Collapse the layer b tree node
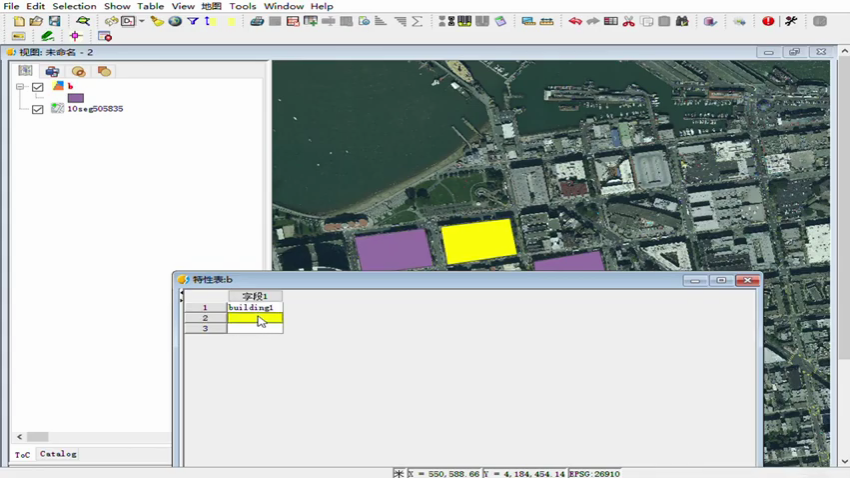 pyautogui.click(x=20, y=87)
